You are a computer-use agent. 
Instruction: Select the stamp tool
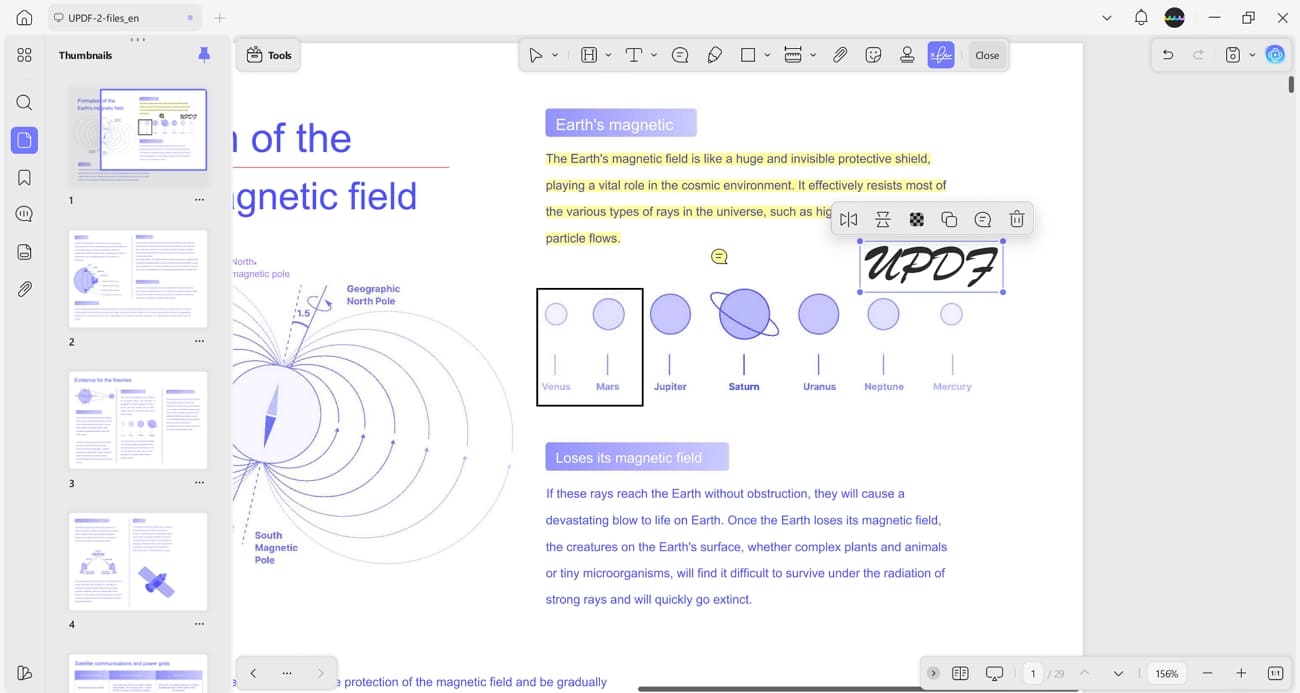coord(907,55)
